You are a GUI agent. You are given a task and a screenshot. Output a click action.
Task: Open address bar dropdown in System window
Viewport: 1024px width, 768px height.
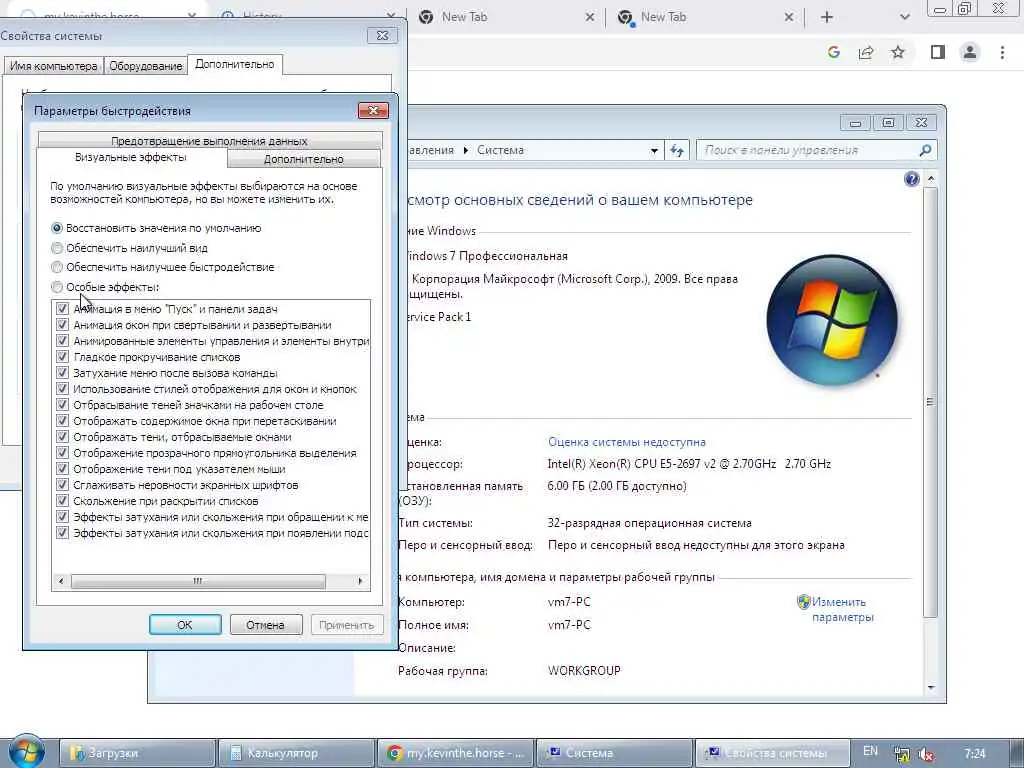click(654, 151)
